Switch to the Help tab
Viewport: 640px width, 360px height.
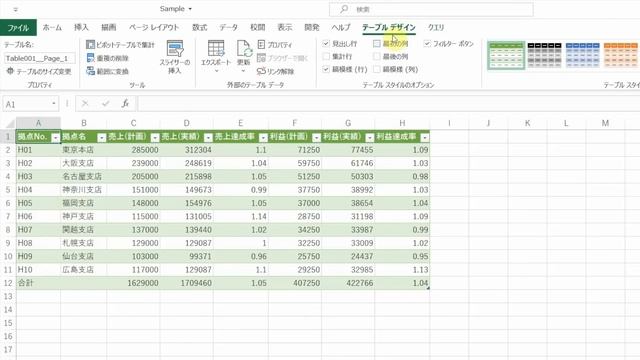coord(341,27)
